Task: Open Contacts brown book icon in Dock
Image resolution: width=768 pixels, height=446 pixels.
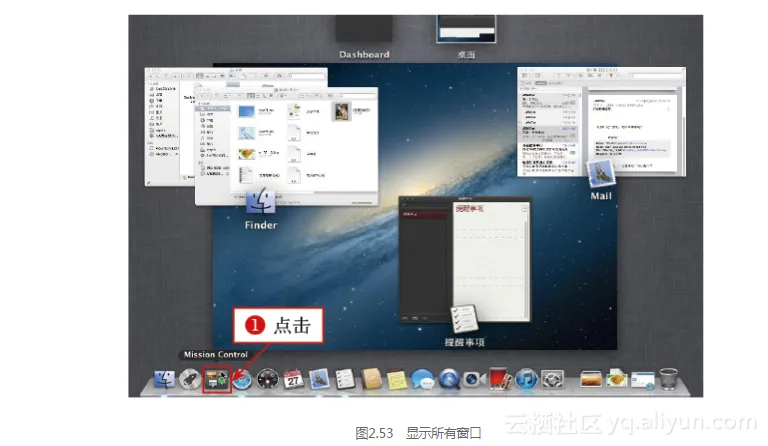Action: pyautogui.click(x=371, y=379)
